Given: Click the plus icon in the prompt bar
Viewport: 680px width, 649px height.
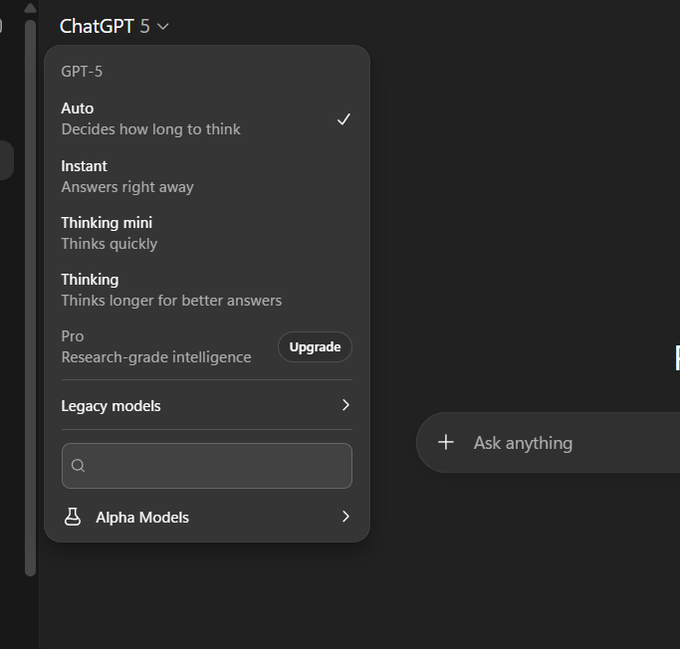Looking at the screenshot, I should pos(446,442).
